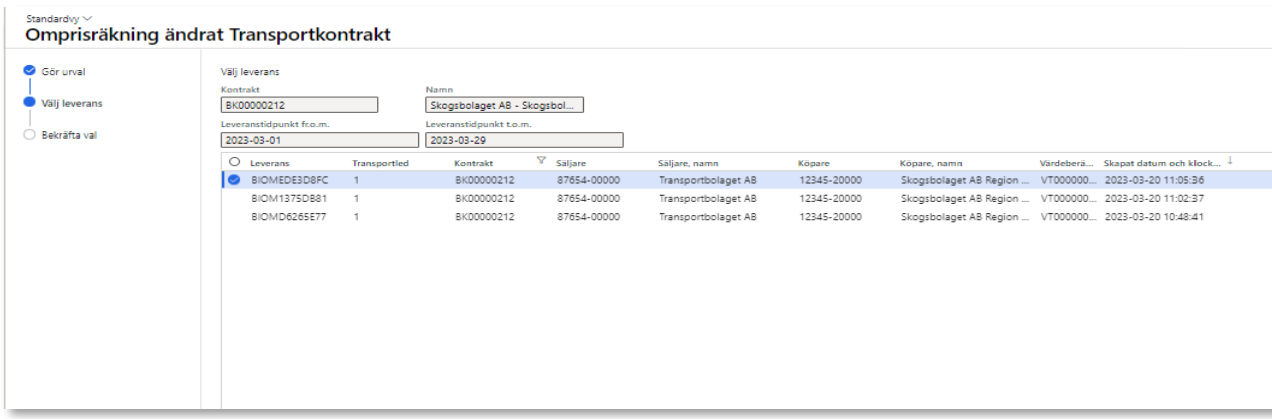
Task: Open seller link 87654-00000 in first row
Action: click(588, 180)
